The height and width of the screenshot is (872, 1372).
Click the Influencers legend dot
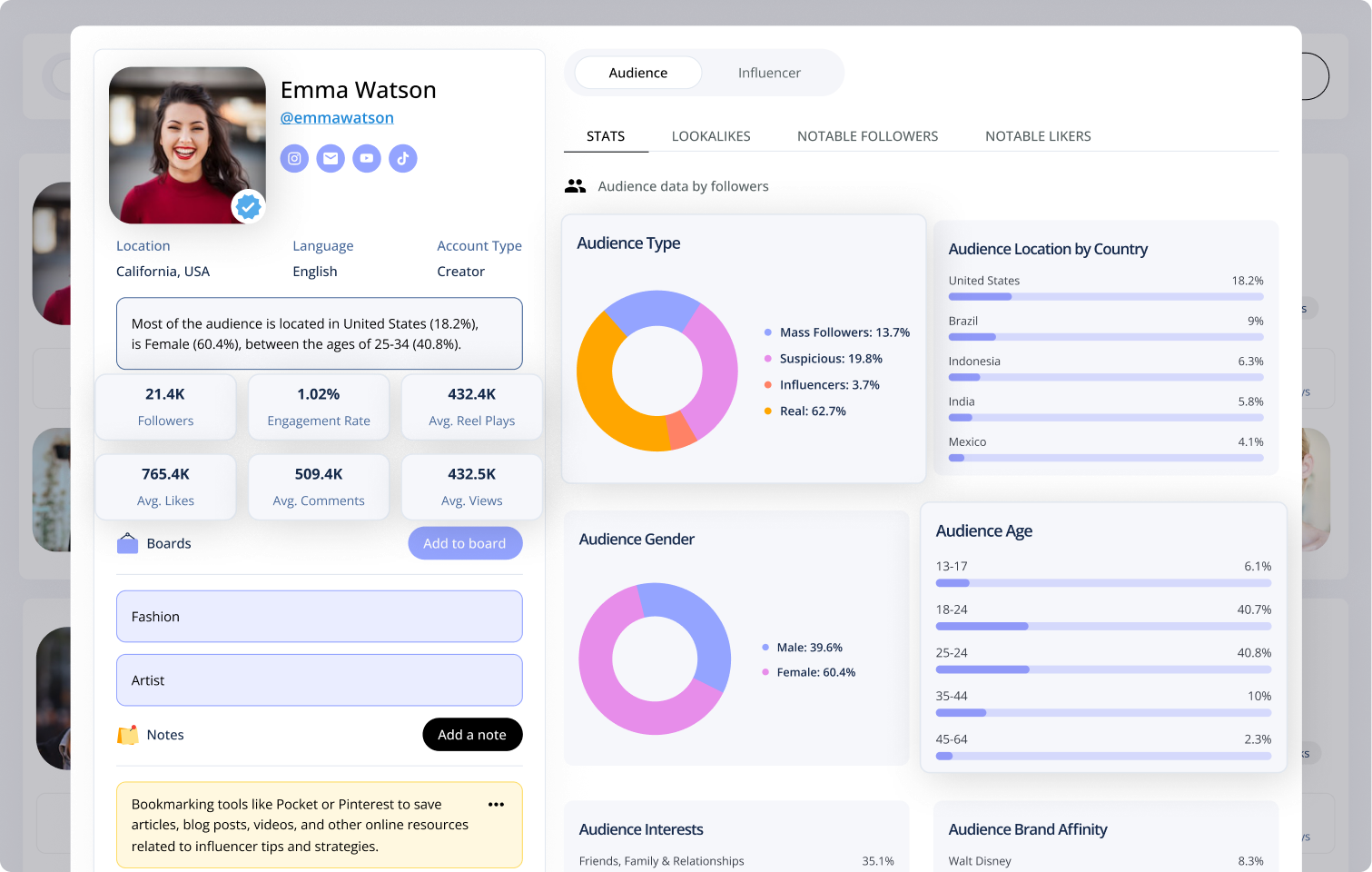click(x=768, y=385)
